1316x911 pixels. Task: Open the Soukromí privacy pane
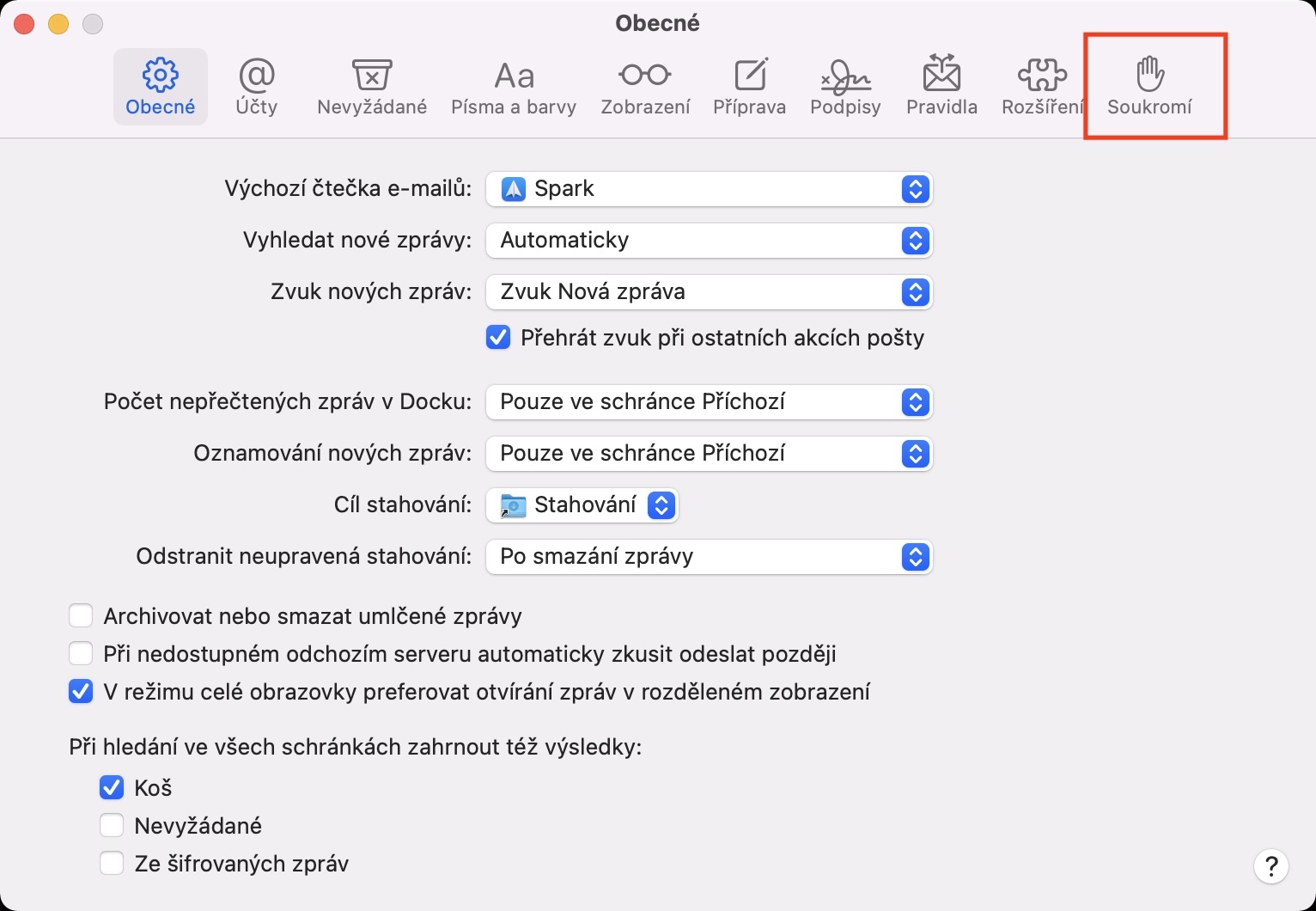point(1149,87)
